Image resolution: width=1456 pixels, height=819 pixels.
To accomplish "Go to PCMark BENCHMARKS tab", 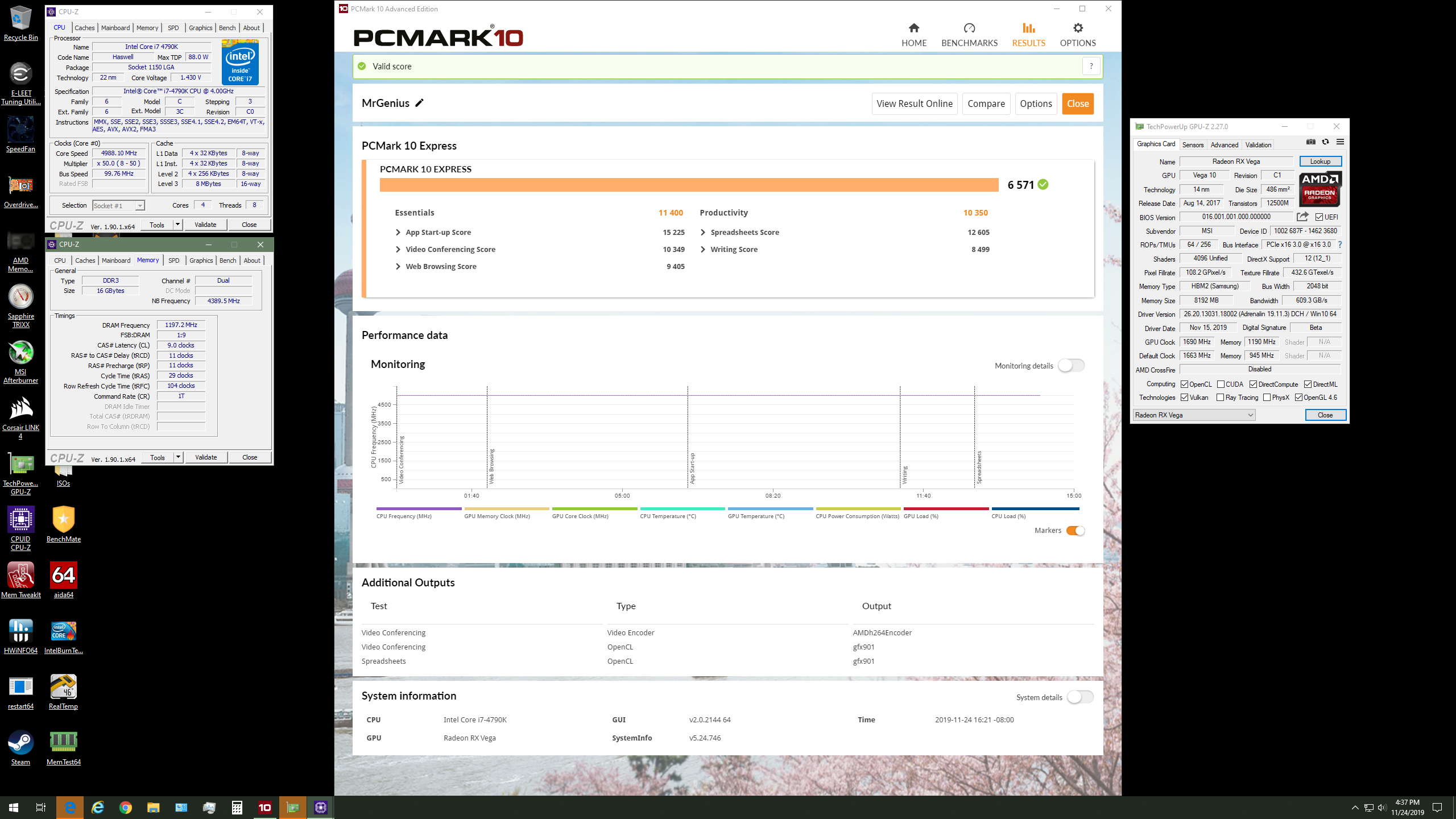I will pyautogui.click(x=969, y=35).
